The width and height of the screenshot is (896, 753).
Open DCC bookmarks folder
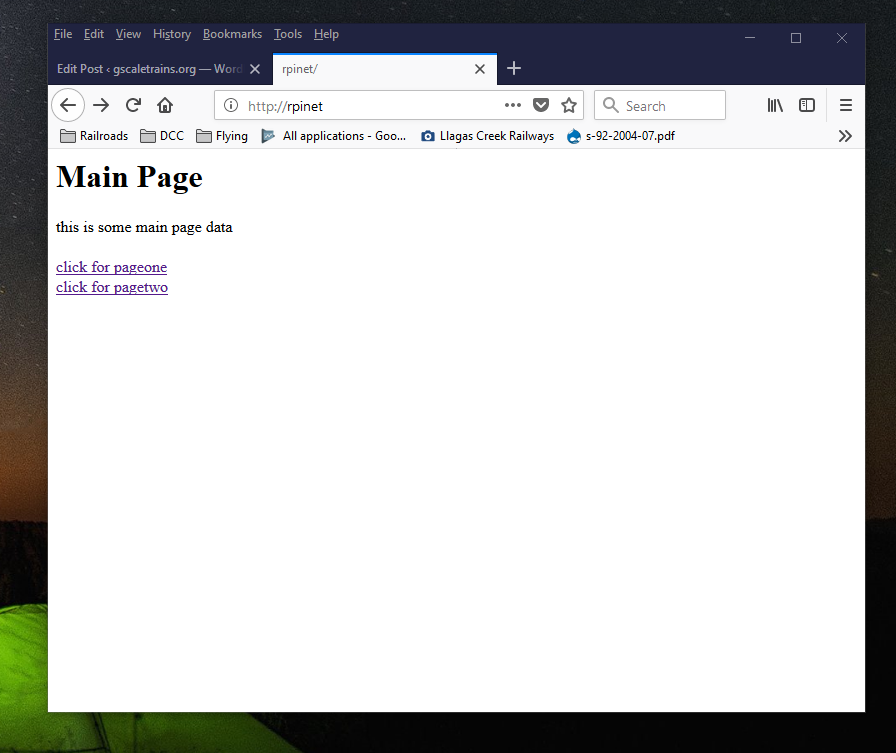[162, 136]
